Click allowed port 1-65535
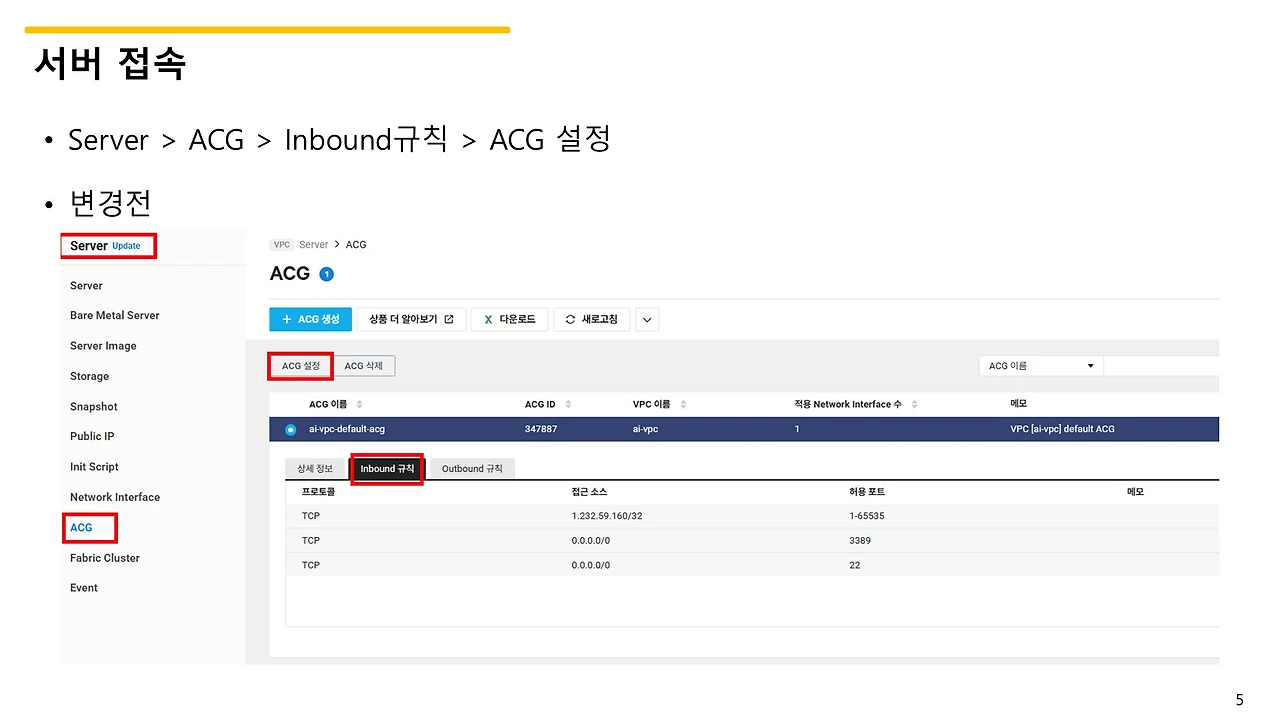 (x=866, y=516)
